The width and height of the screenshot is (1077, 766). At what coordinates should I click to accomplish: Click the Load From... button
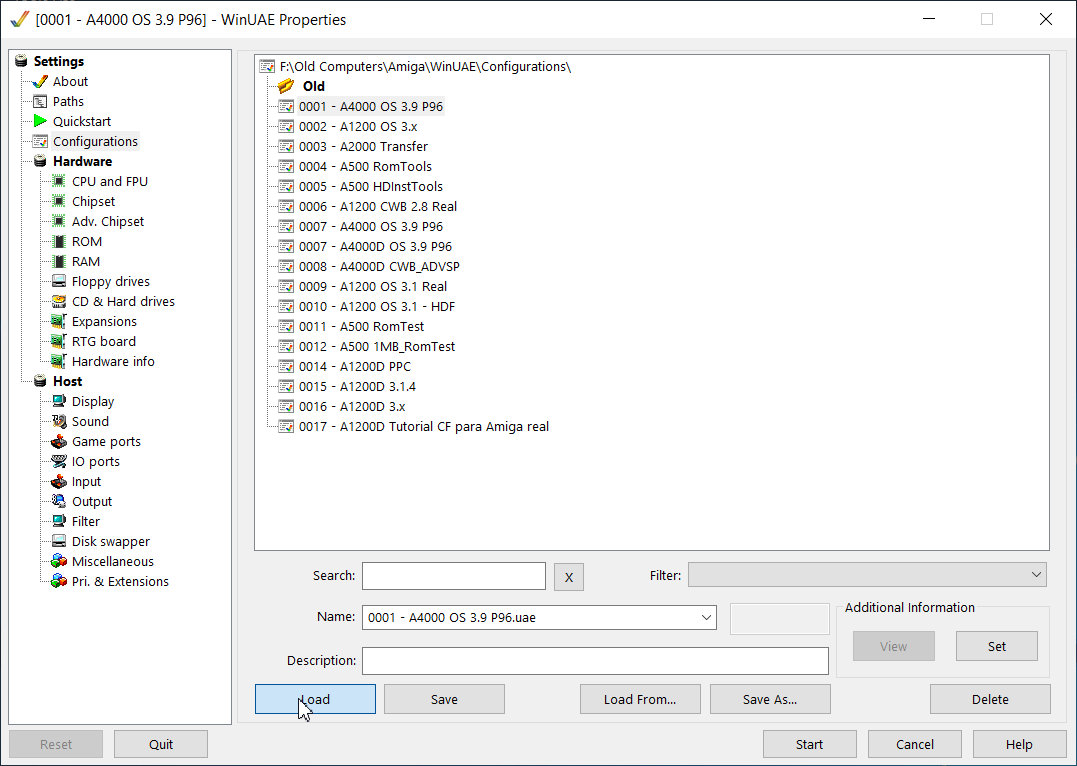tap(640, 699)
